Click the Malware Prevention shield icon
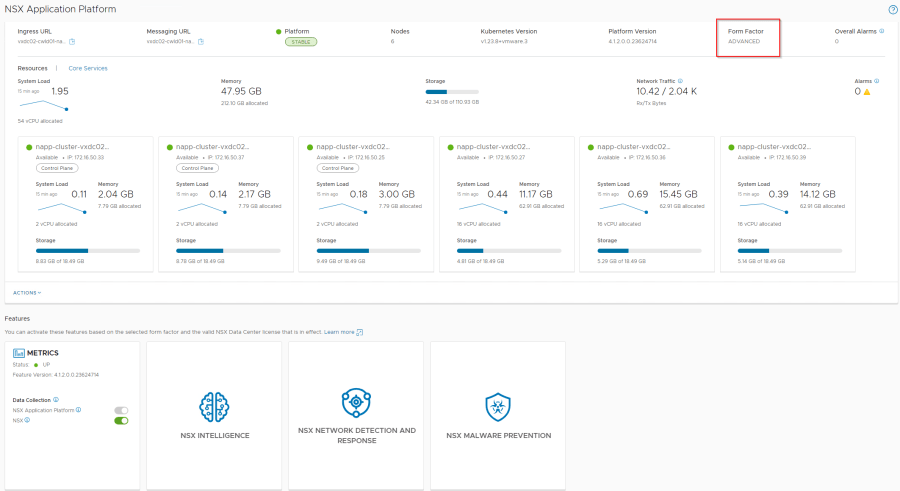 (x=498, y=407)
